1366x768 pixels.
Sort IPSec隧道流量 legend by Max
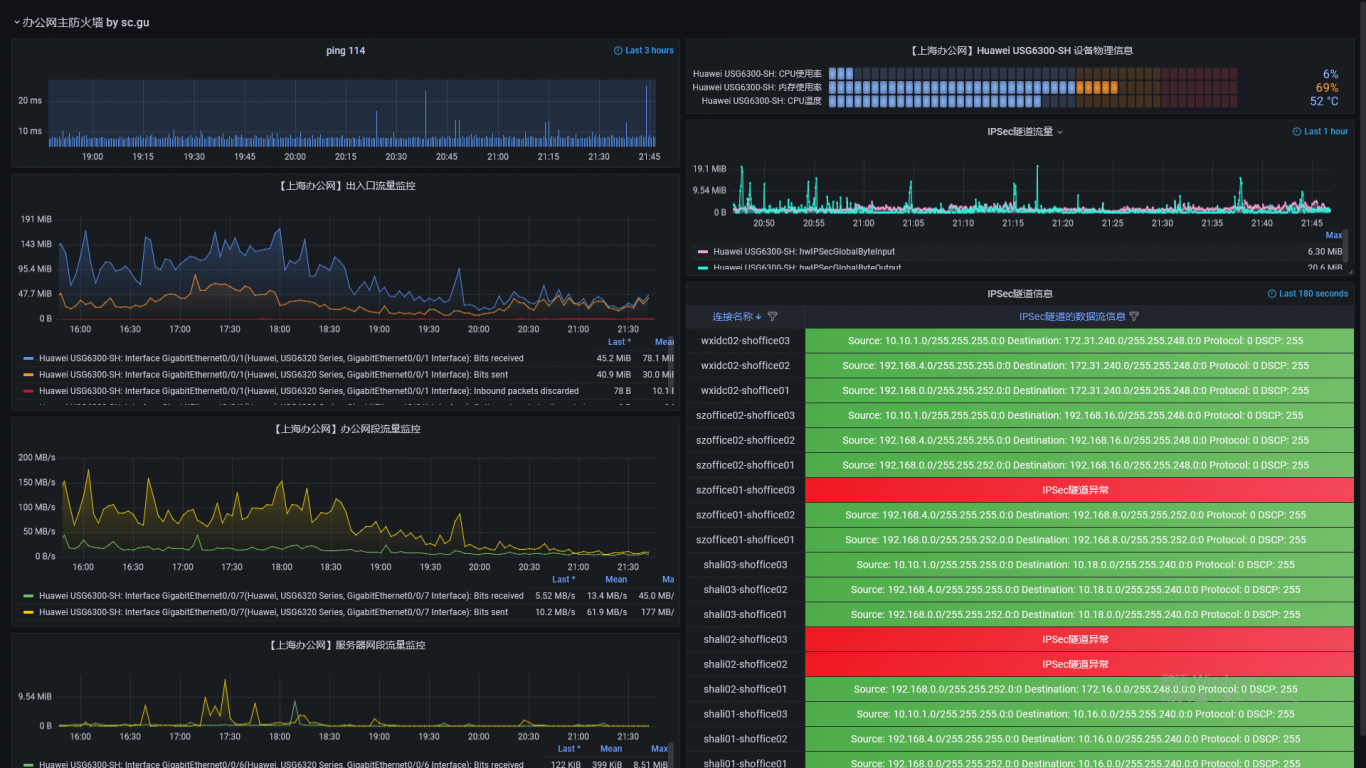[1334, 236]
